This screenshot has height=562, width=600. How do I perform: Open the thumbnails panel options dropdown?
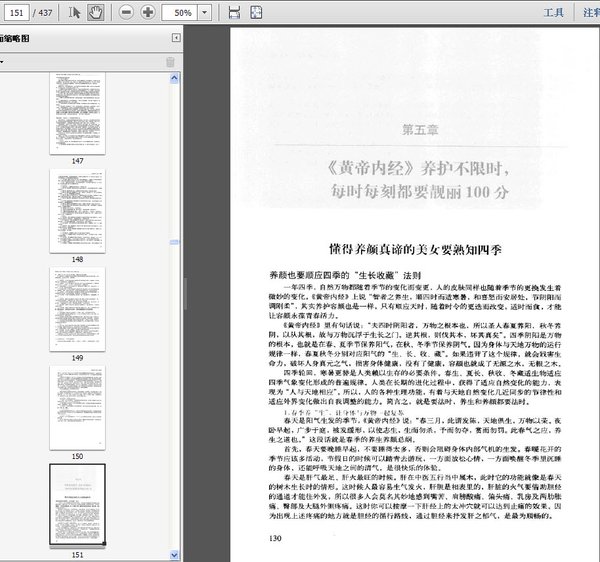pos(2,62)
